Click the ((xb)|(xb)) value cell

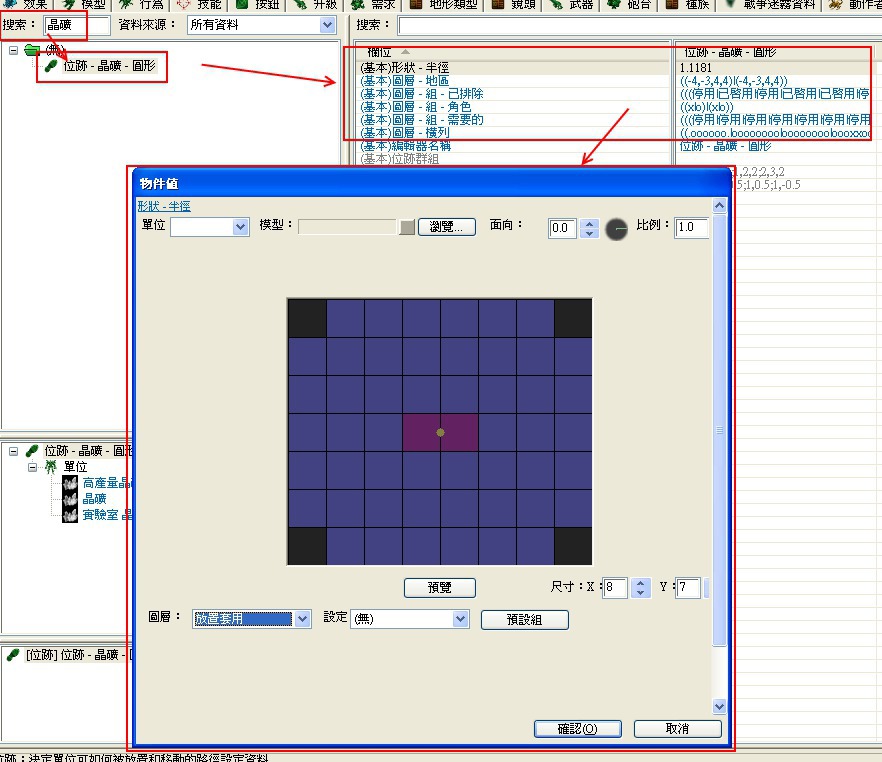774,106
